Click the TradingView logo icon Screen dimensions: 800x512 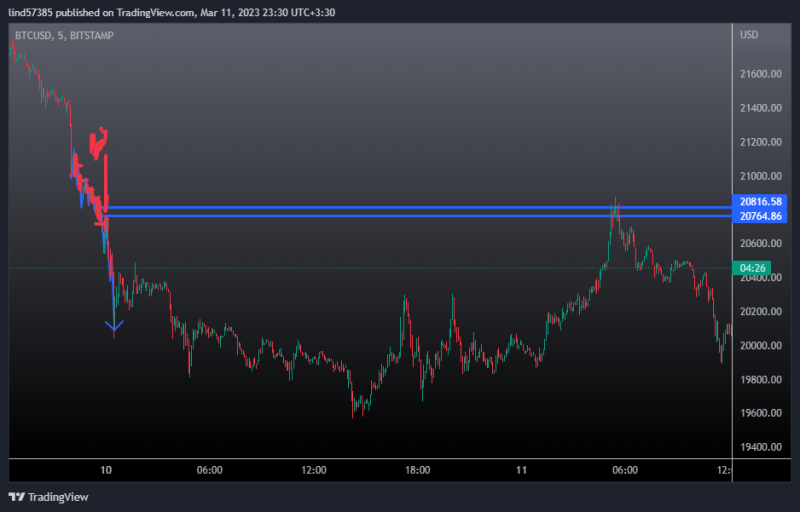(17, 497)
